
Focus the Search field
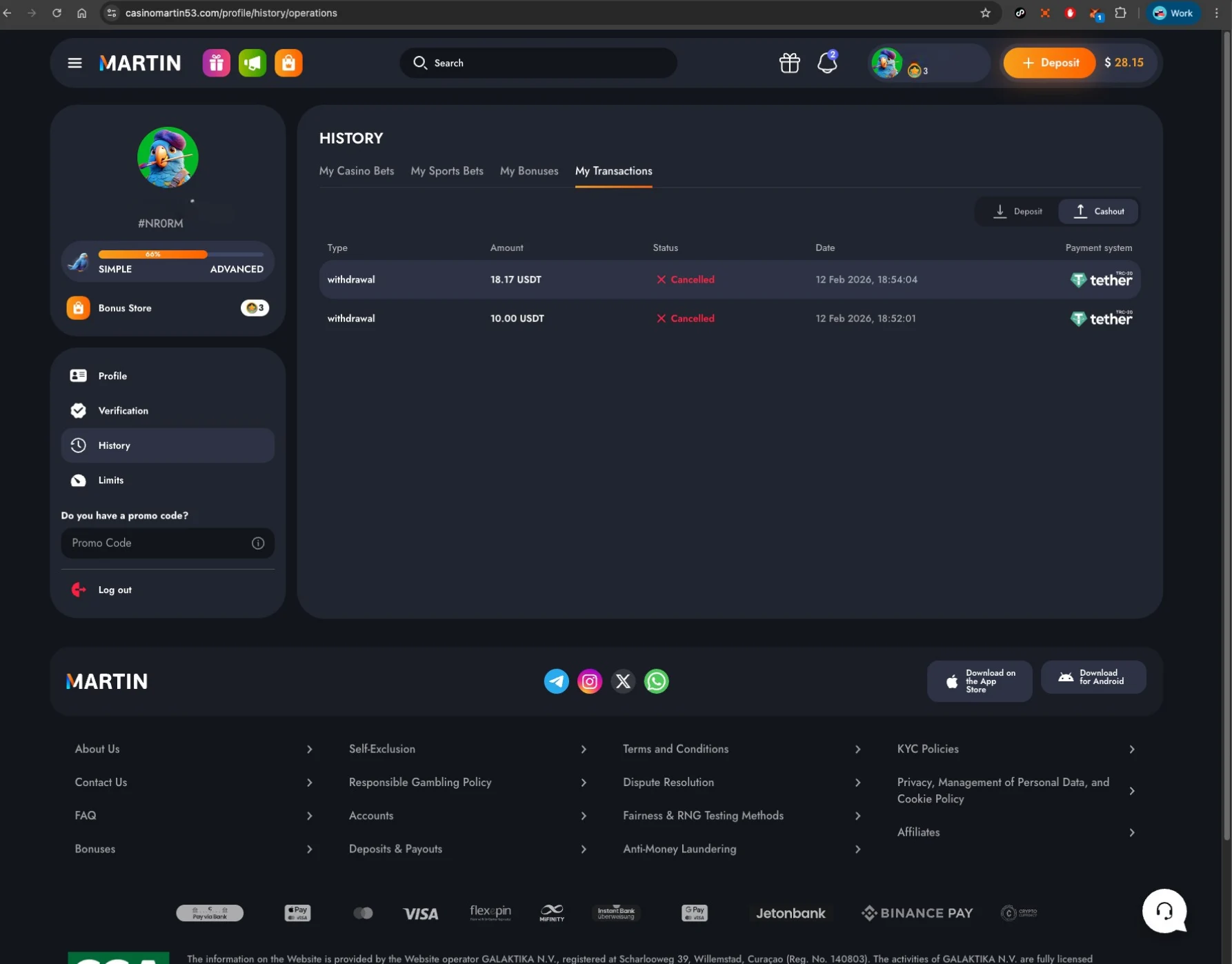pos(538,63)
